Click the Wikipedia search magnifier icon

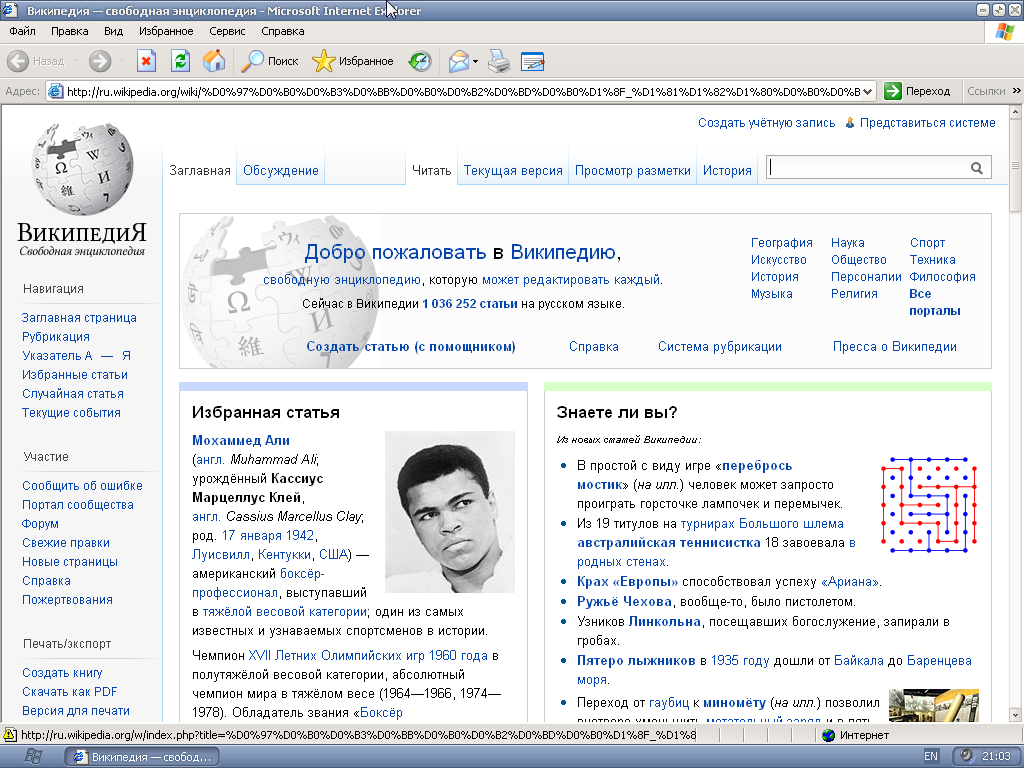pyautogui.click(x=977, y=166)
